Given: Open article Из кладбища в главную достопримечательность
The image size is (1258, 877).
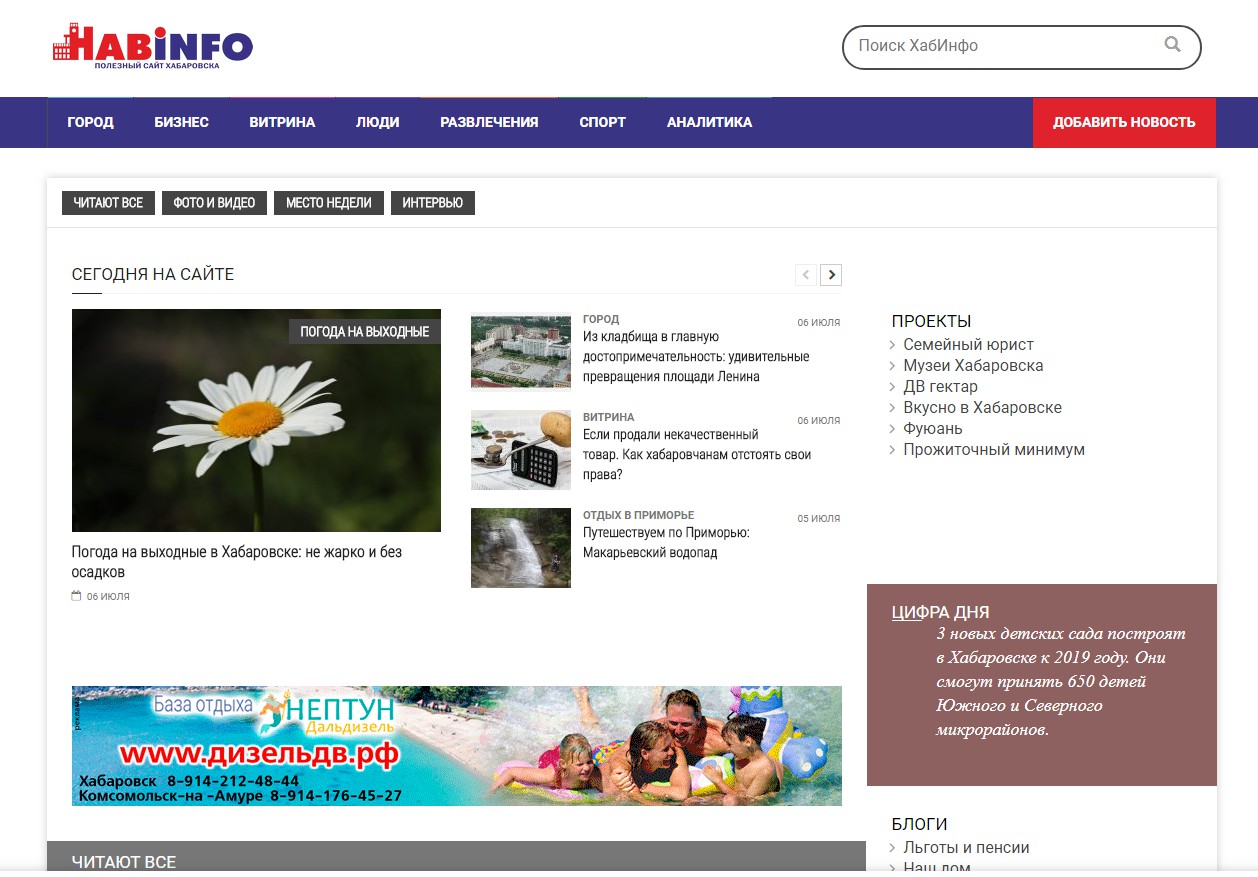Looking at the screenshot, I should (x=696, y=357).
